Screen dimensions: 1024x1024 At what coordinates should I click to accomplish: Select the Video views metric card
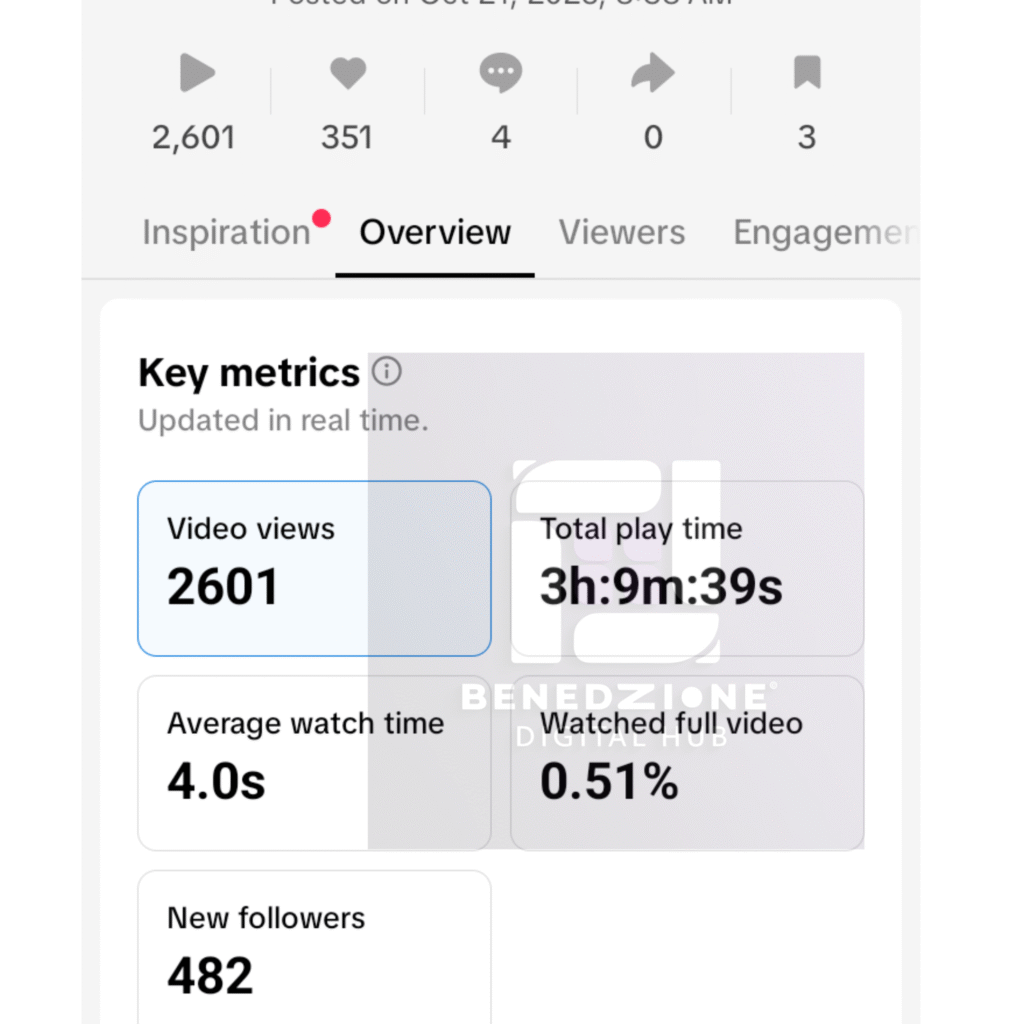click(314, 568)
